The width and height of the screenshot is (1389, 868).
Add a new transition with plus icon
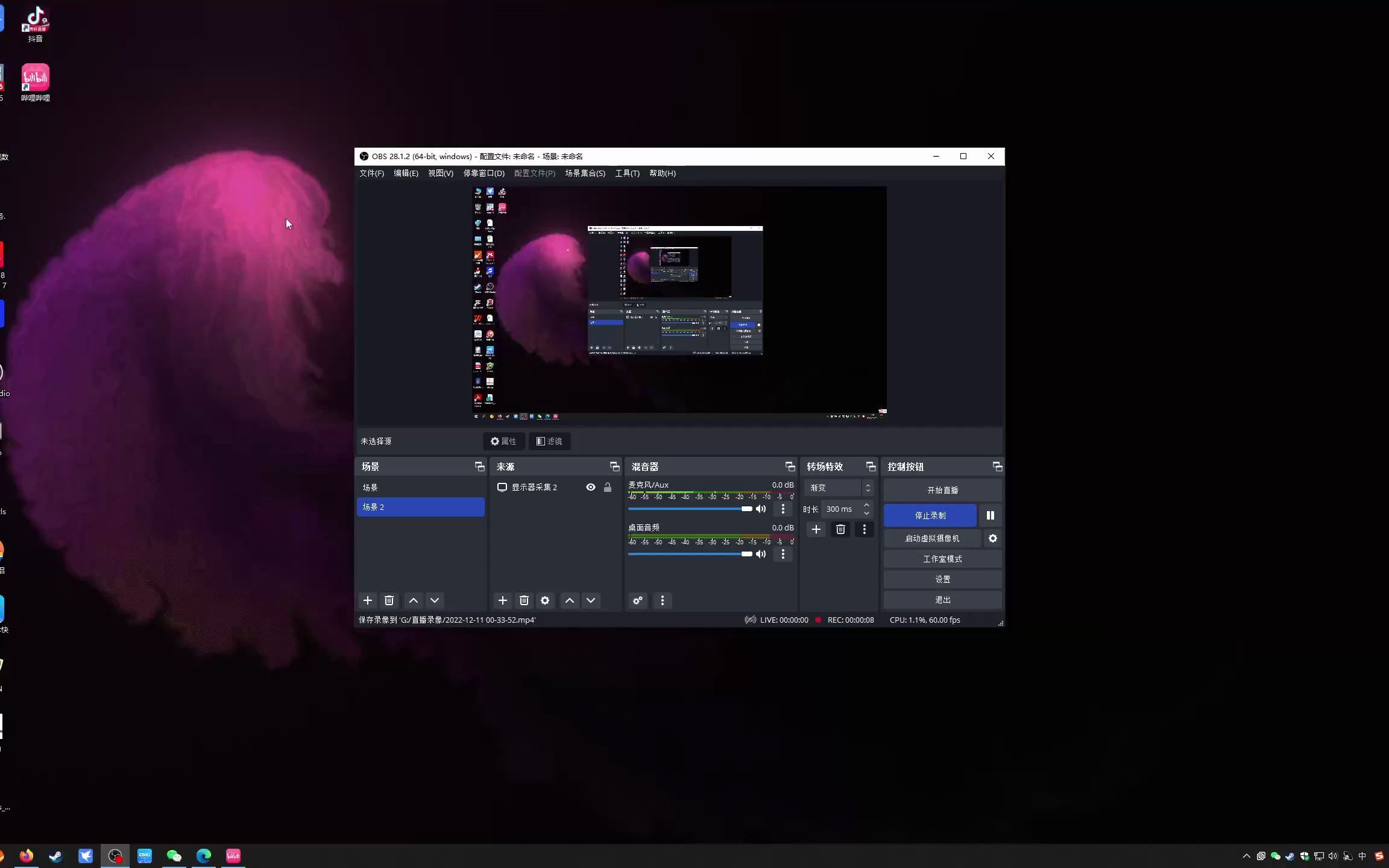pos(816,529)
